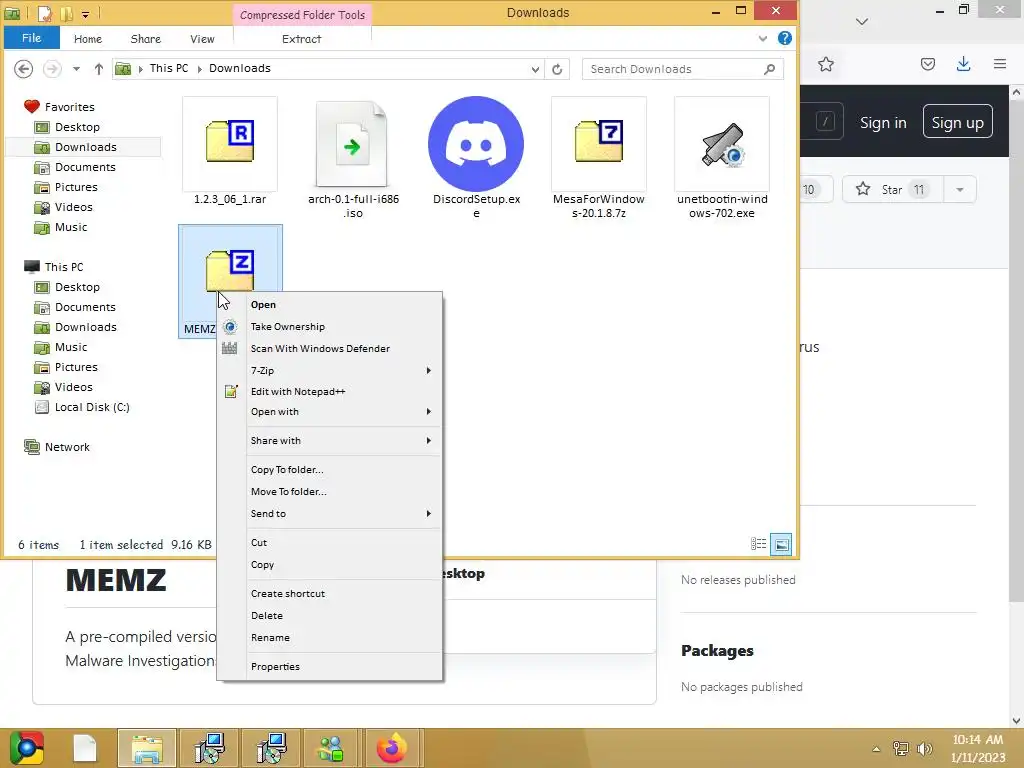Open Firefox hamburger menu
The image size is (1024, 768).
(1000, 64)
